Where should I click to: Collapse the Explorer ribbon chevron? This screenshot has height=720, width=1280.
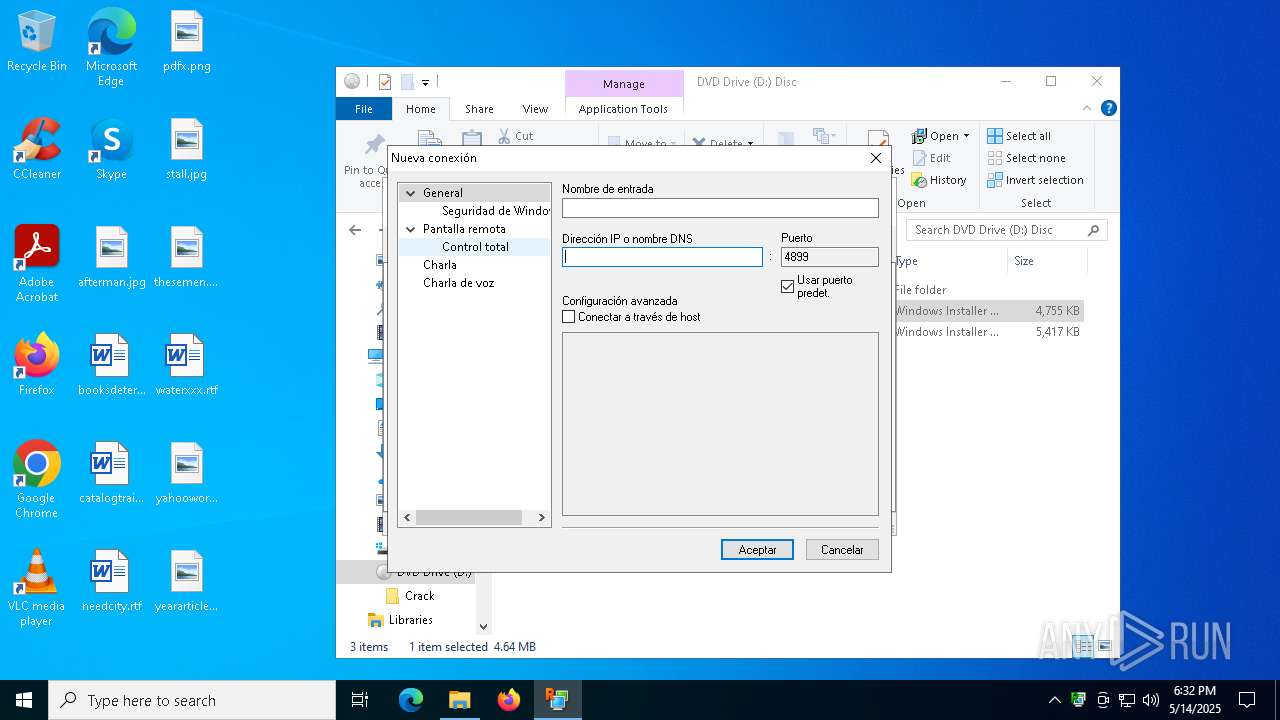pyautogui.click(x=1087, y=108)
